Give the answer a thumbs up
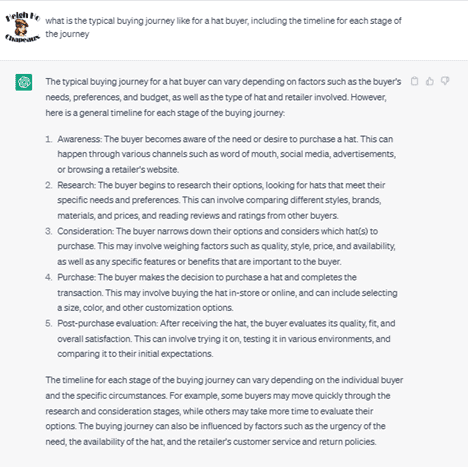 (430, 81)
